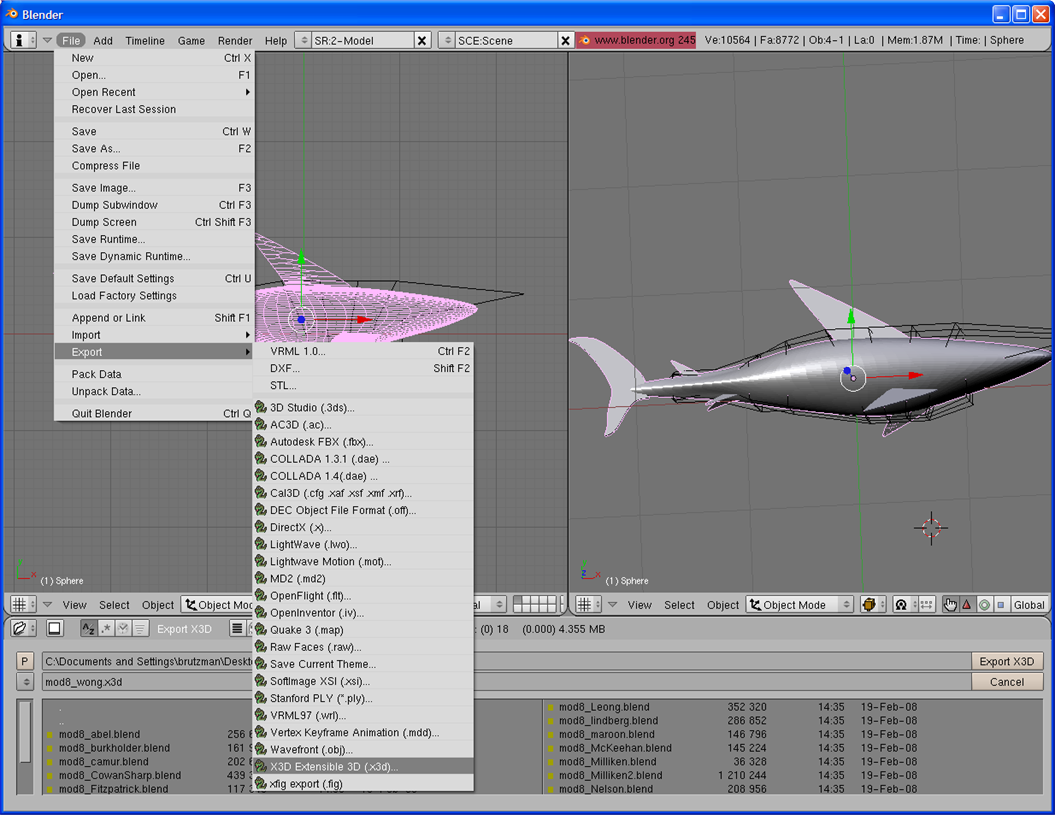Choose VRML 1.0... export
Viewport: 1055px width, 815px height.
pos(363,351)
